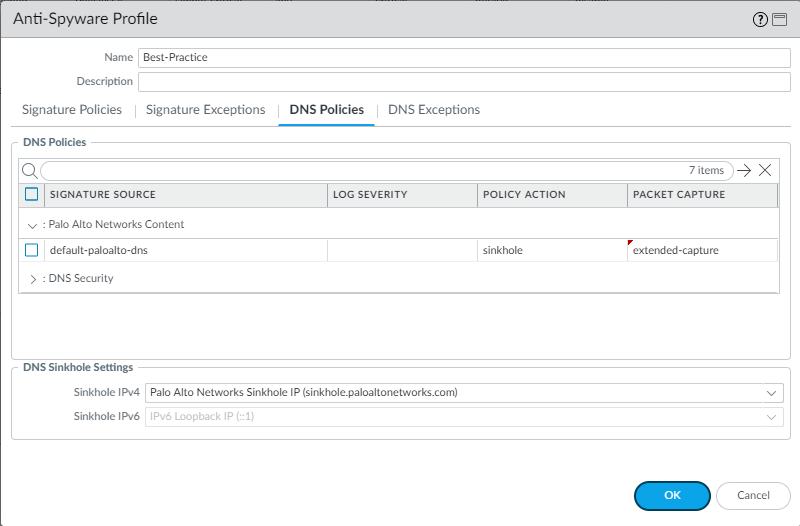Focus the Description text field
Screen dimensions: 800x526
point(464,82)
